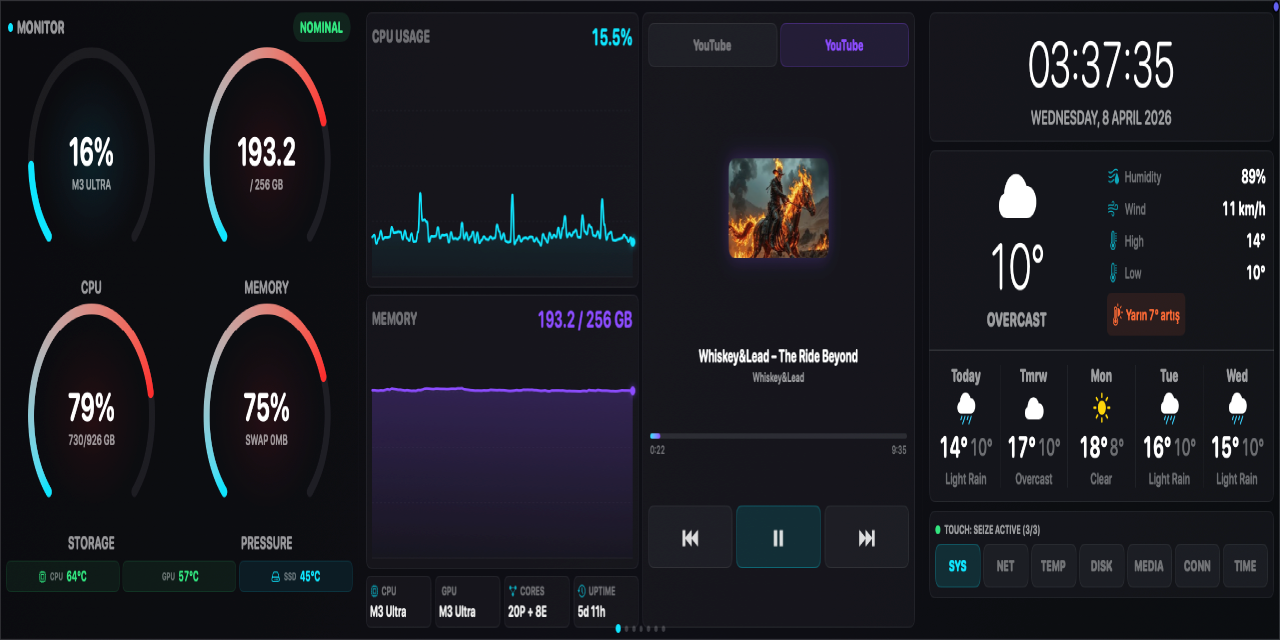This screenshot has height=640, width=1280.
Task: Click Monday's sun icon
Action: click(1101, 408)
